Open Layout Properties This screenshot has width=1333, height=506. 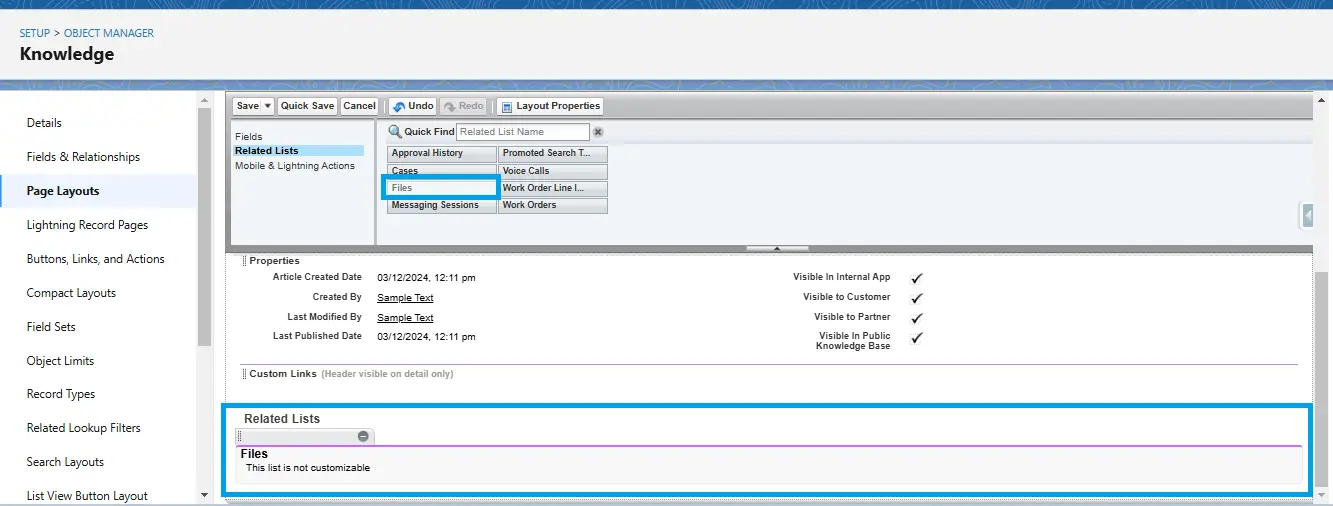tap(550, 106)
